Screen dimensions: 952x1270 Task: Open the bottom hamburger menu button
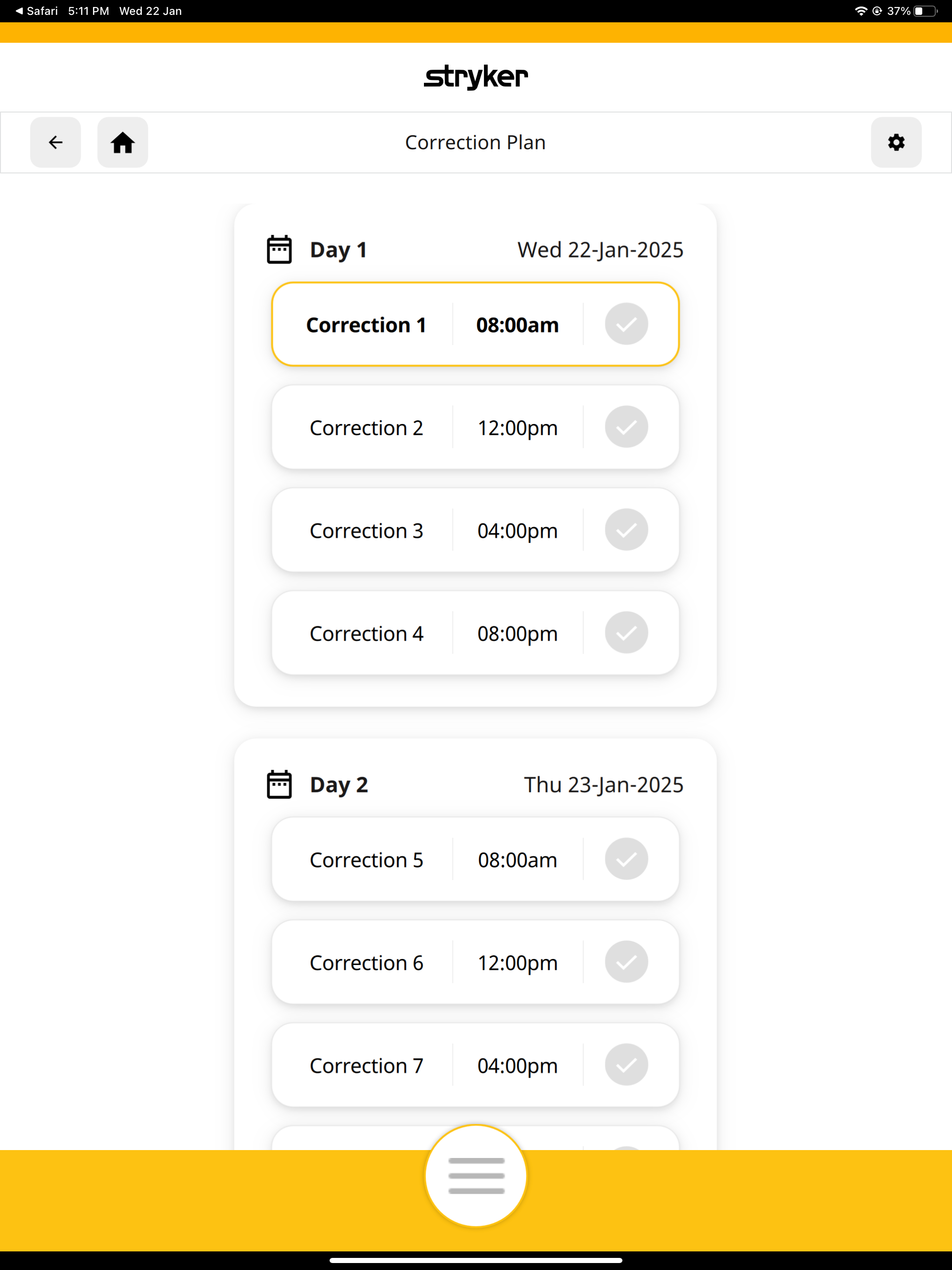(x=476, y=1175)
